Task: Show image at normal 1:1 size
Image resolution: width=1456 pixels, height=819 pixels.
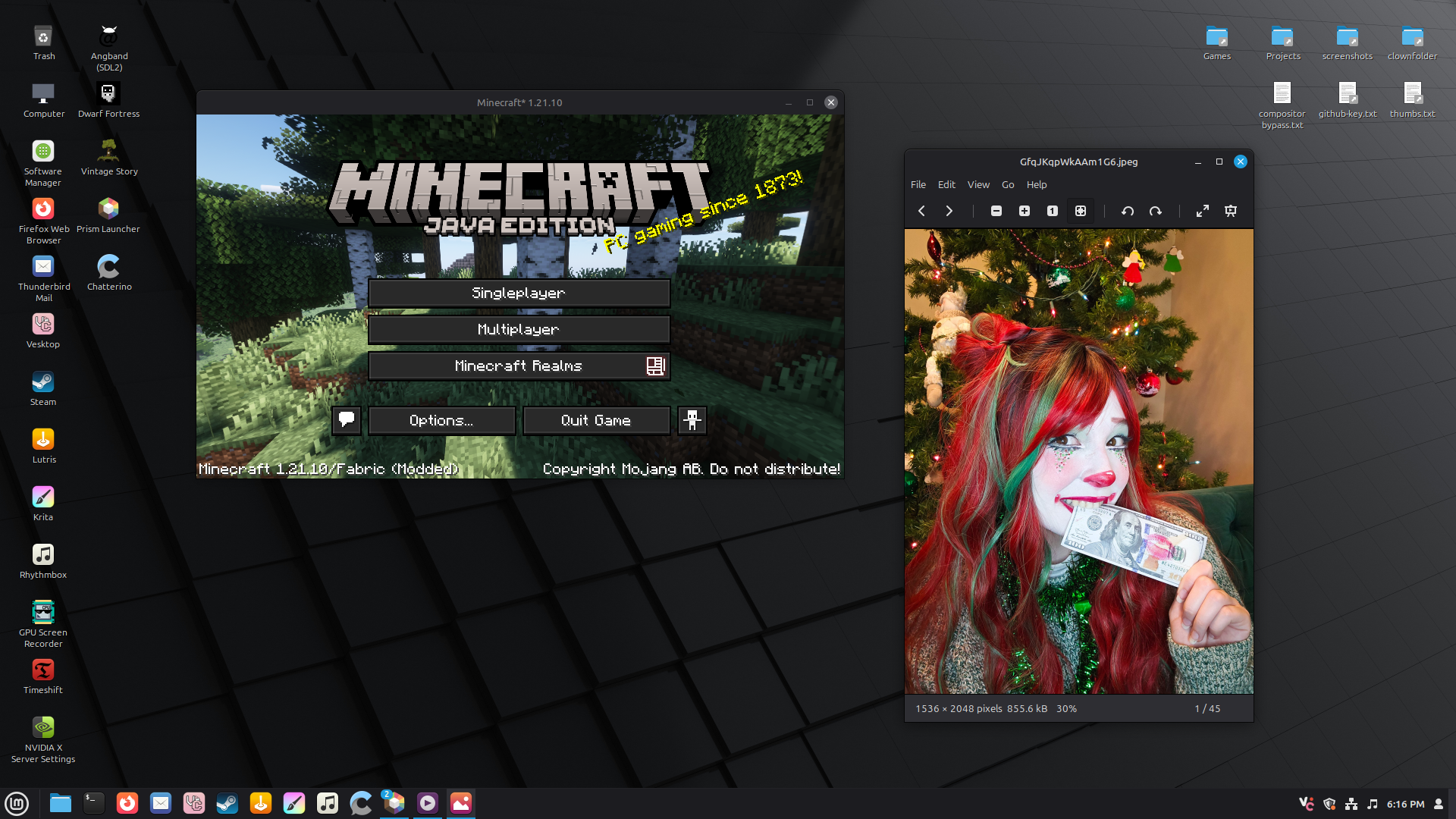Action: coord(1053,212)
